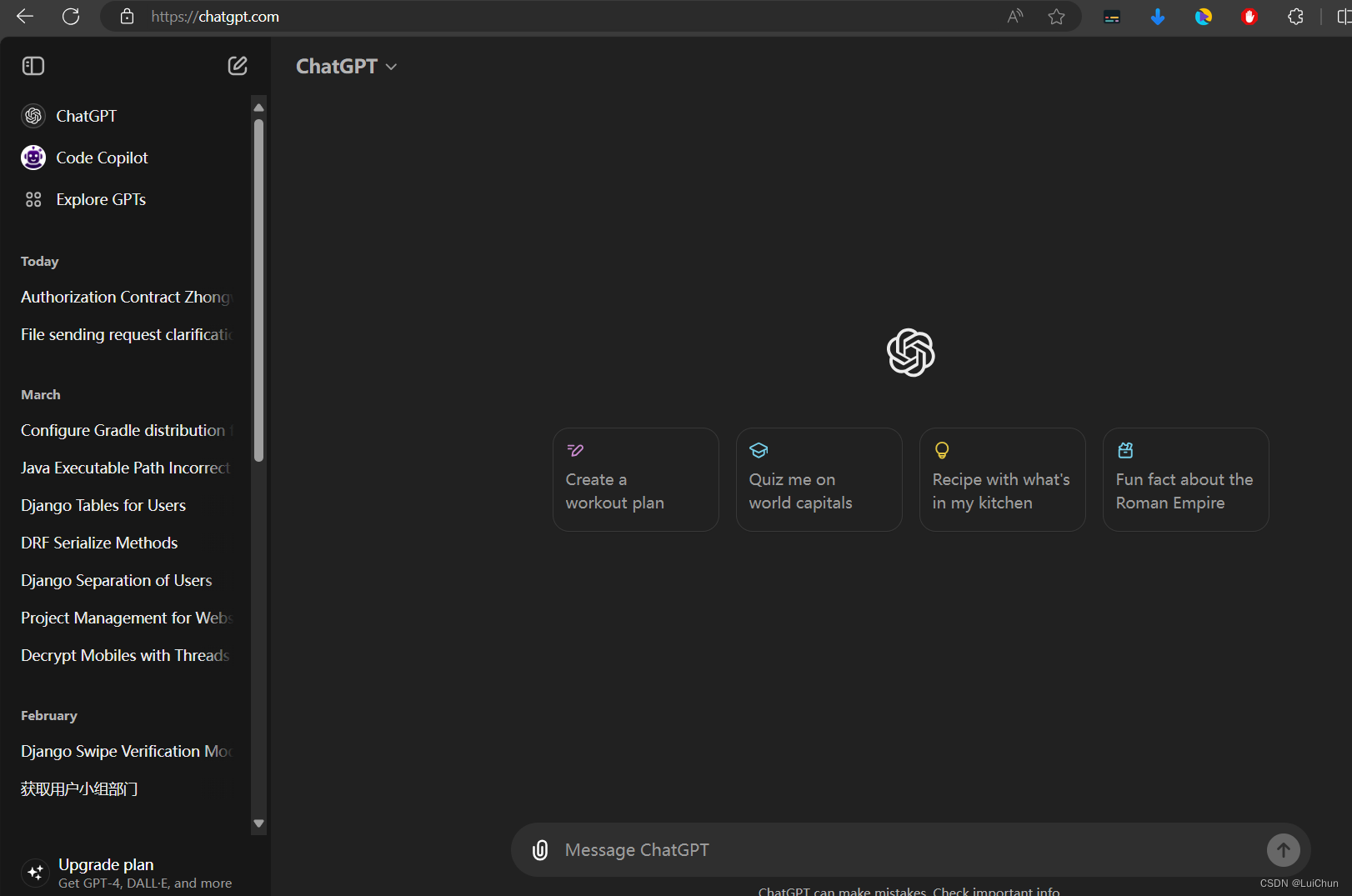Viewport: 1352px width, 896px height.
Task: Choose Recipe with what's in my kitchen
Action: coord(1003,479)
